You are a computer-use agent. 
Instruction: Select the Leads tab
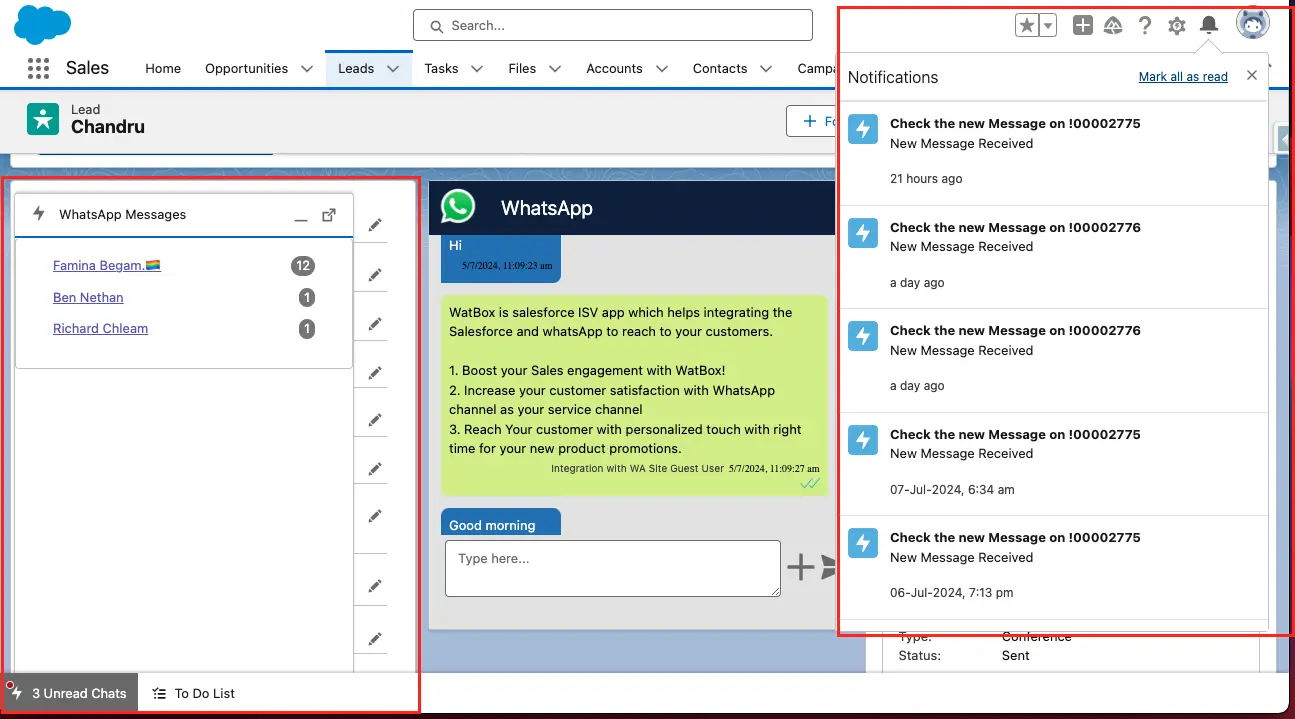pos(356,68)
